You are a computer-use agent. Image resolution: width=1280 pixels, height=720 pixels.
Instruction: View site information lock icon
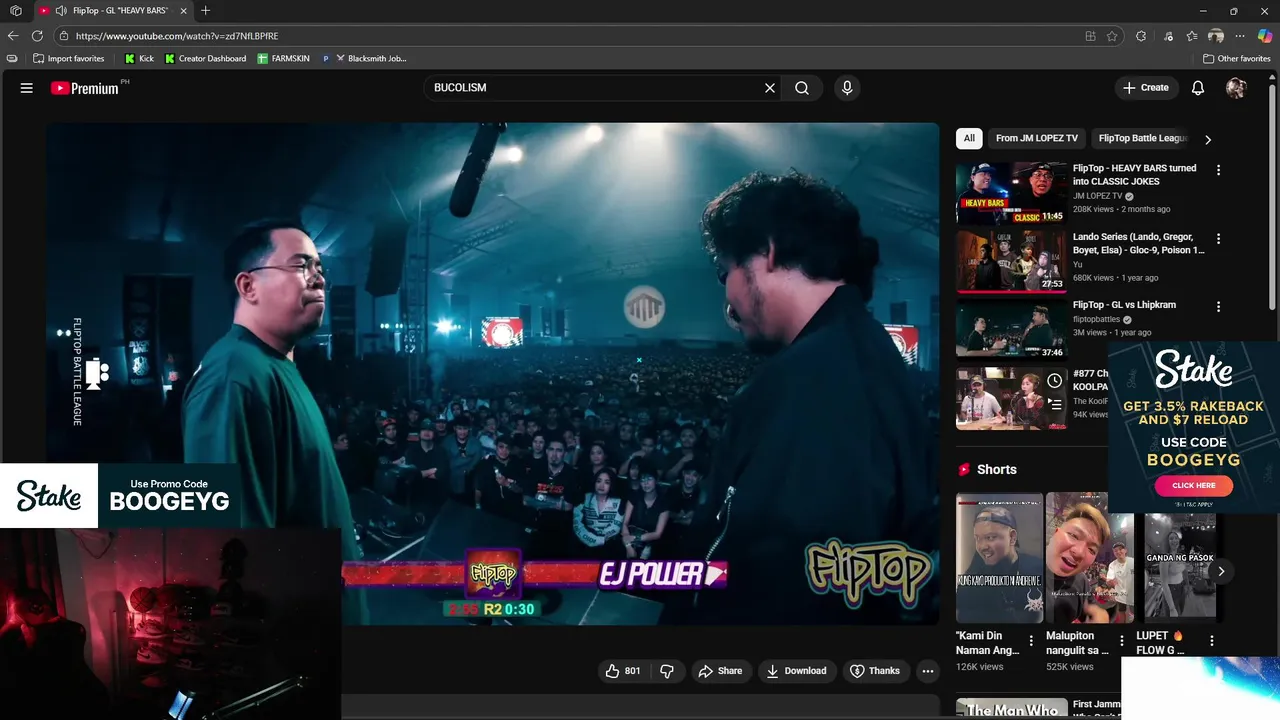click(x=64, y=36)
